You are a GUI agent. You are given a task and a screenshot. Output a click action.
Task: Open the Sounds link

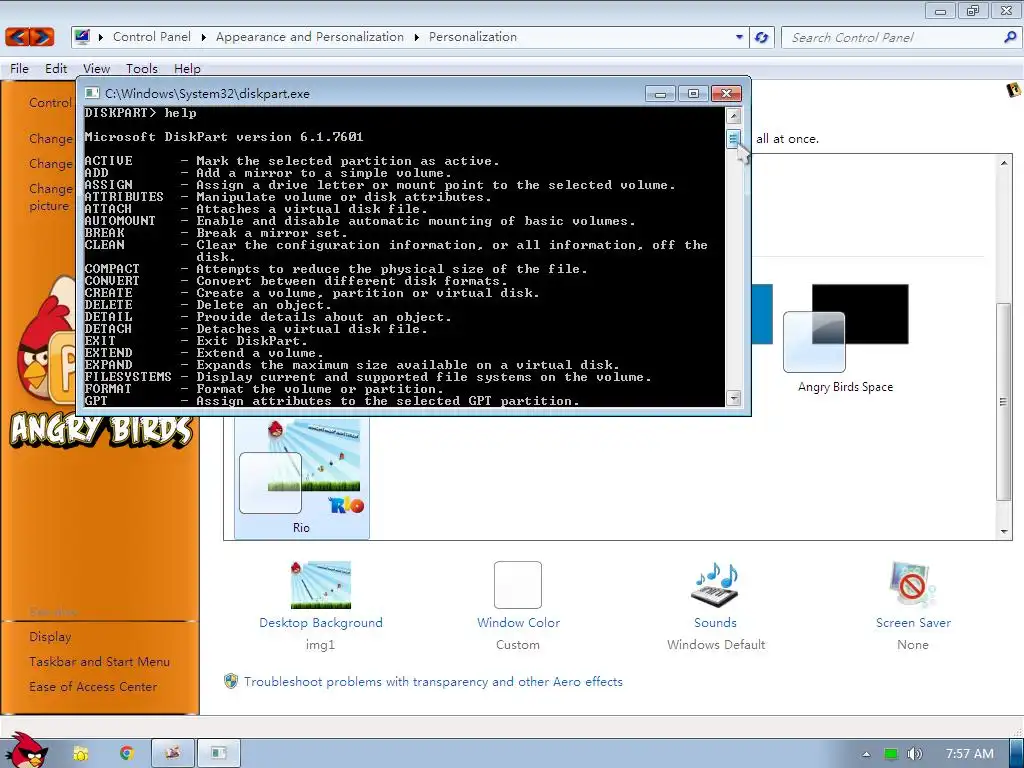[x=716, y=622]
